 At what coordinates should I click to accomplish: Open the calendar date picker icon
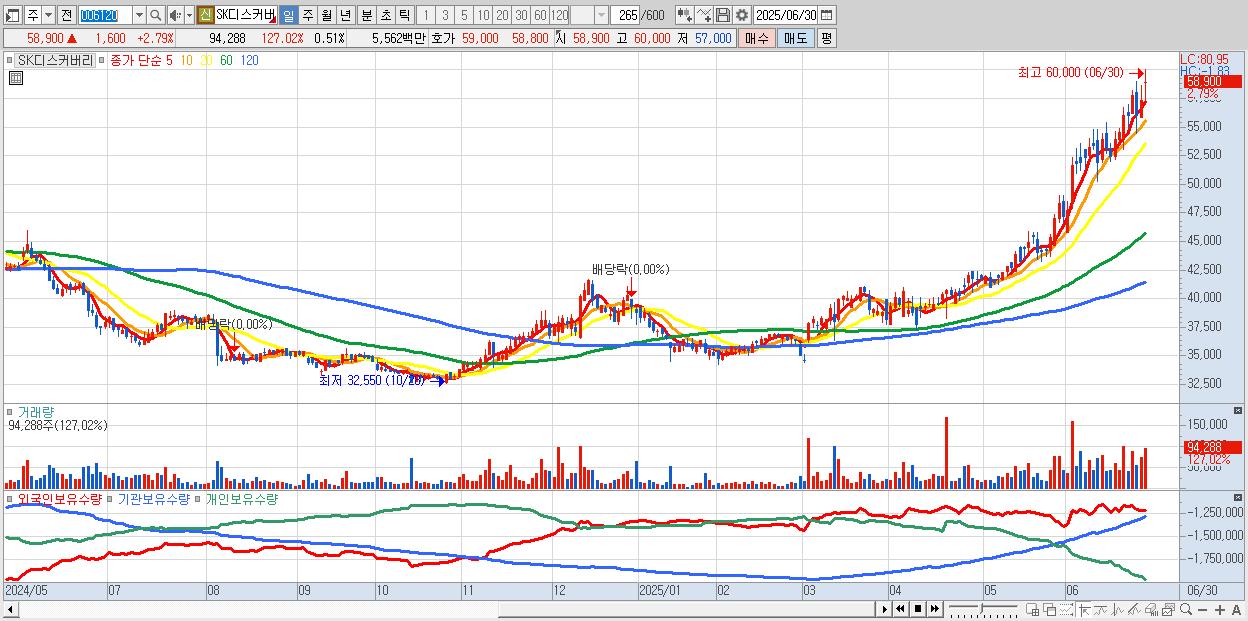click(x=828, y=15)
